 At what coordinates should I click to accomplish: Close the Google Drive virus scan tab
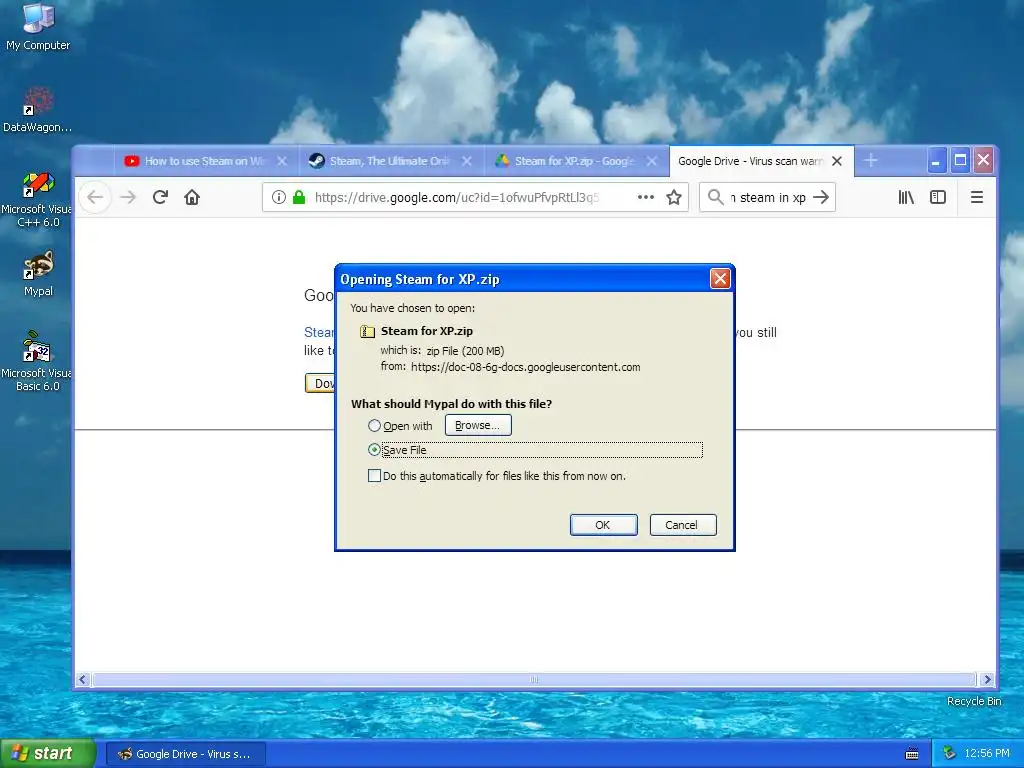tap(837, 161)
